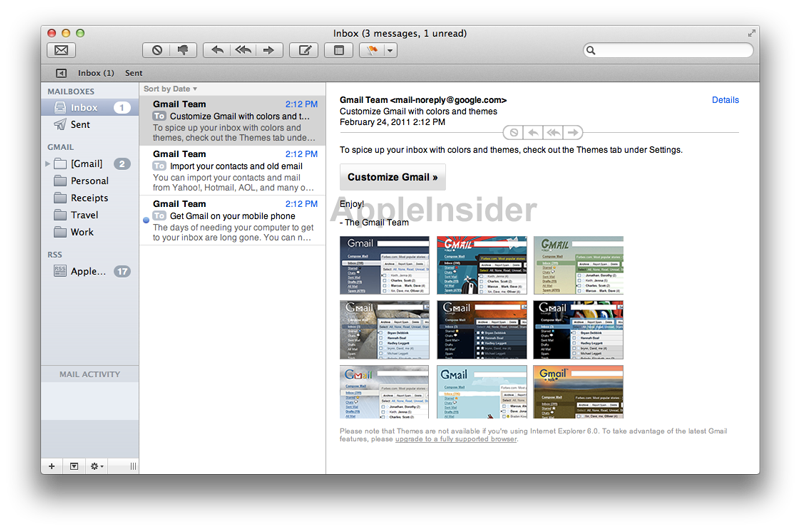800x530 pixels.
Task: Show message header Details
Action: pos(725,100)
